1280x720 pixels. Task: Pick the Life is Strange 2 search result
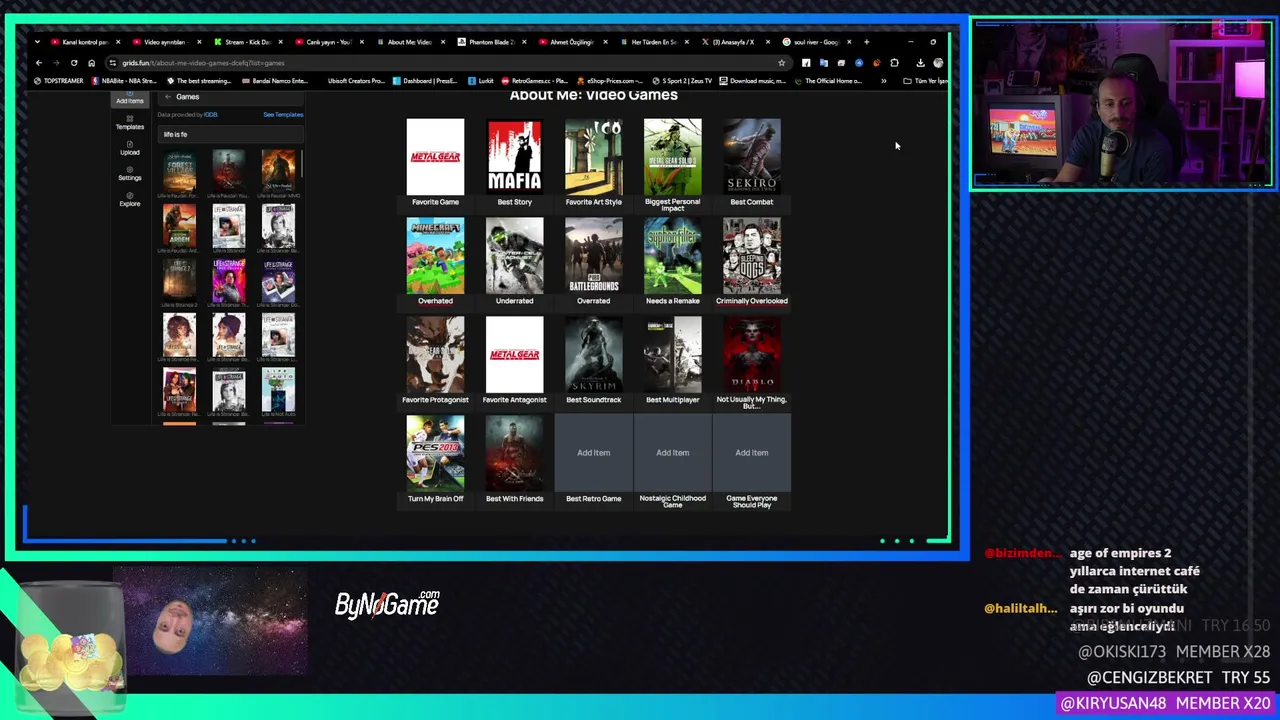pyautogui.click(x=180, y=281)
